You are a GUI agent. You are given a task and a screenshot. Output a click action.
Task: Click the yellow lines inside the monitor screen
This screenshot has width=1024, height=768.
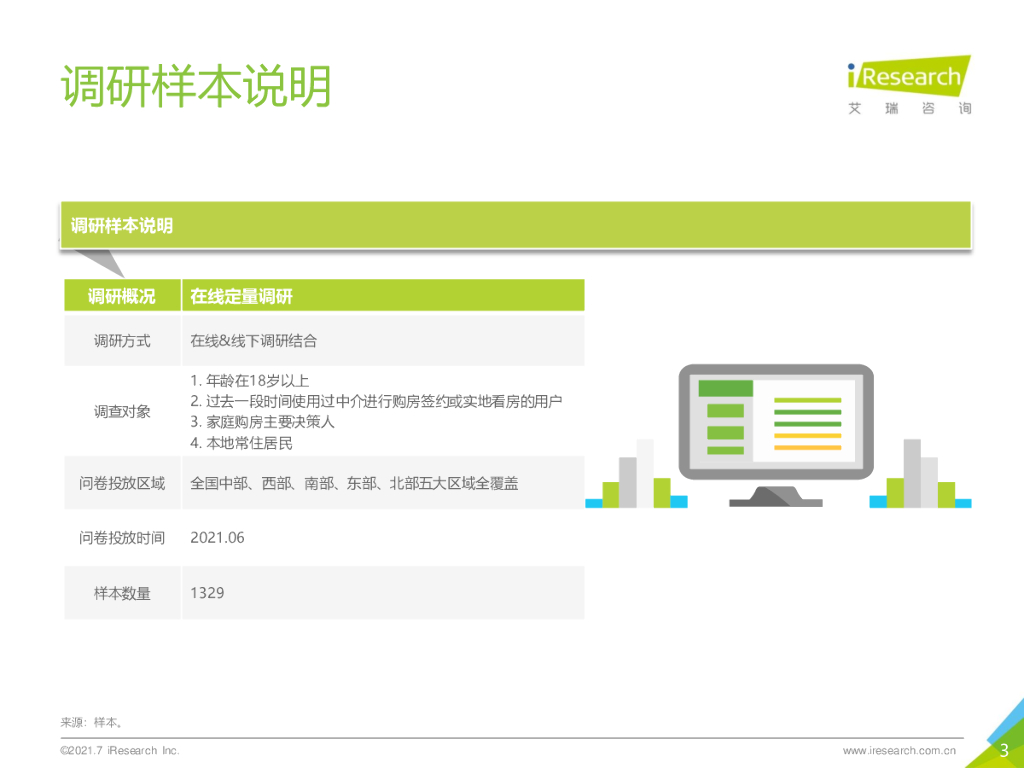pos(808,441)
